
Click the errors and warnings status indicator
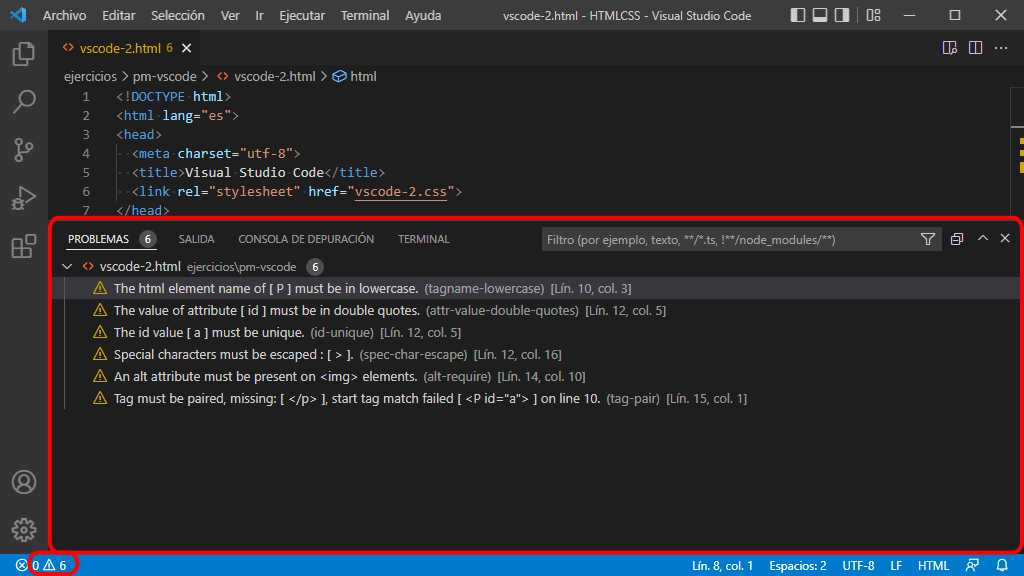41,565
